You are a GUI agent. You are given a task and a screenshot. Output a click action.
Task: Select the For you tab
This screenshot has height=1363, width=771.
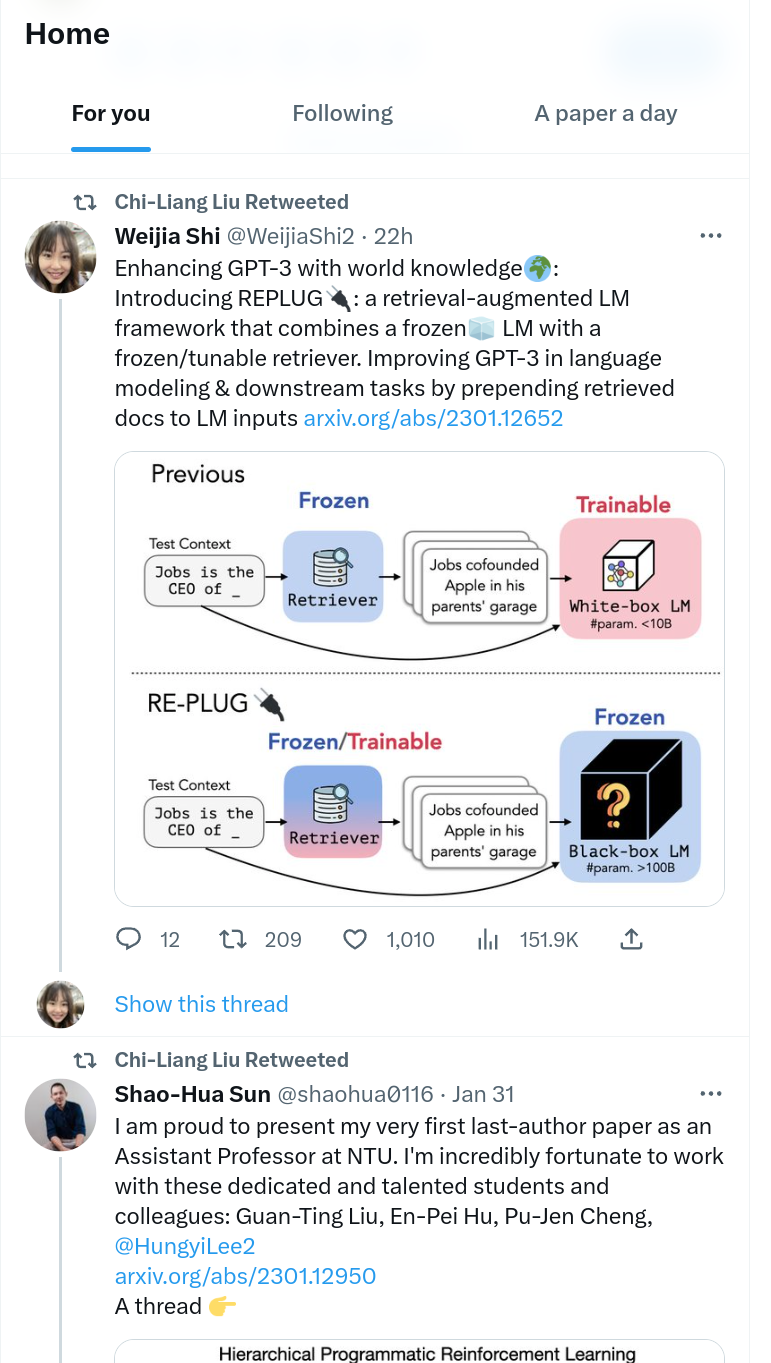point(111,114)
